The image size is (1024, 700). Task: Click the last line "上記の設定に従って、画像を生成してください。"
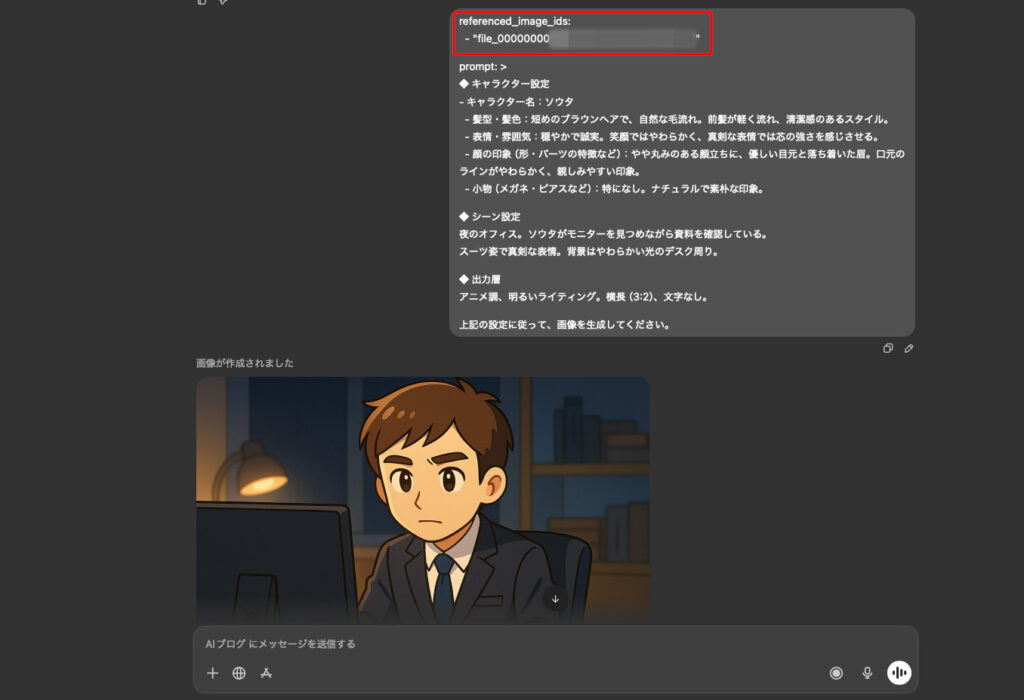[x=564, y=325]
